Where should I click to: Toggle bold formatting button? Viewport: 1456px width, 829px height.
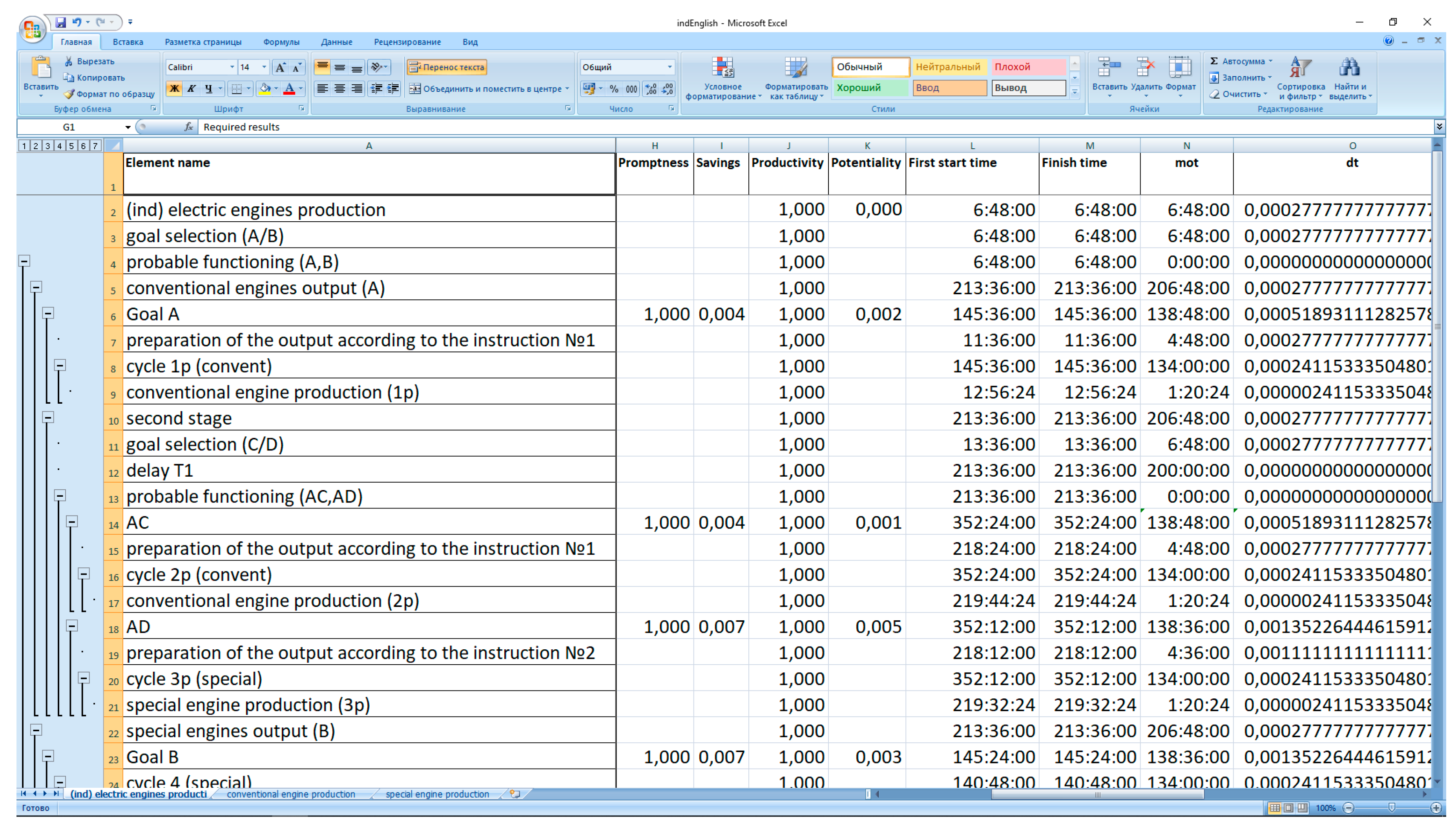pyautogui.click(x=174, y=89)
